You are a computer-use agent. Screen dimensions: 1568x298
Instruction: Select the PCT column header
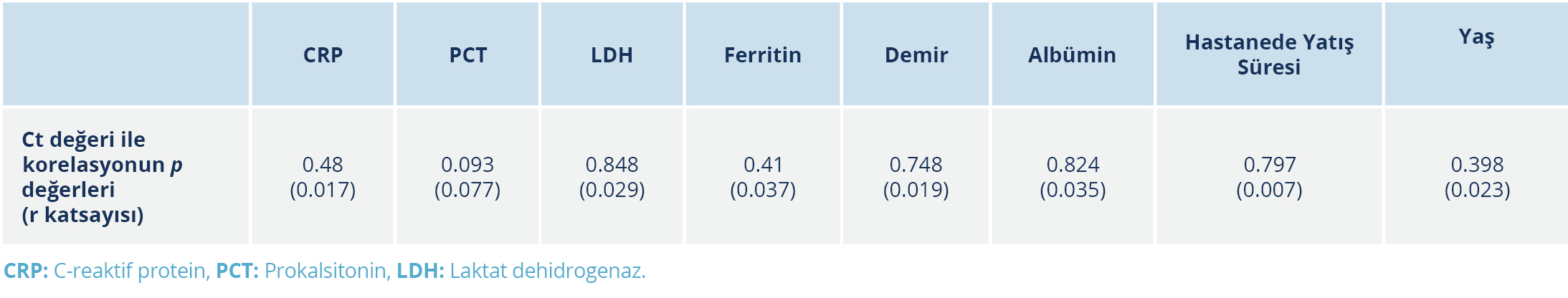467,55
